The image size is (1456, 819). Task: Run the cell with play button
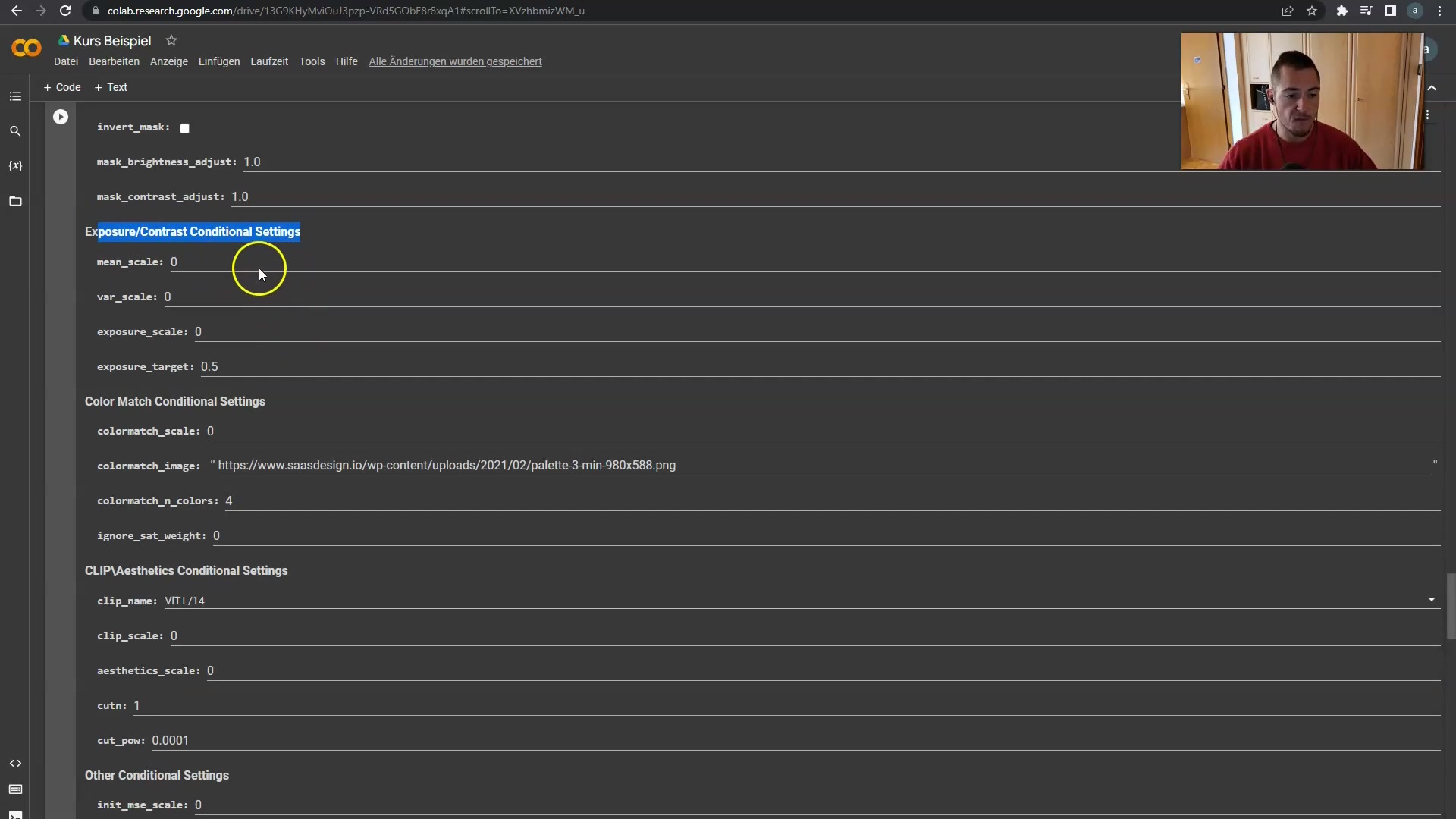pyautogui.click(x=61, y=117)
